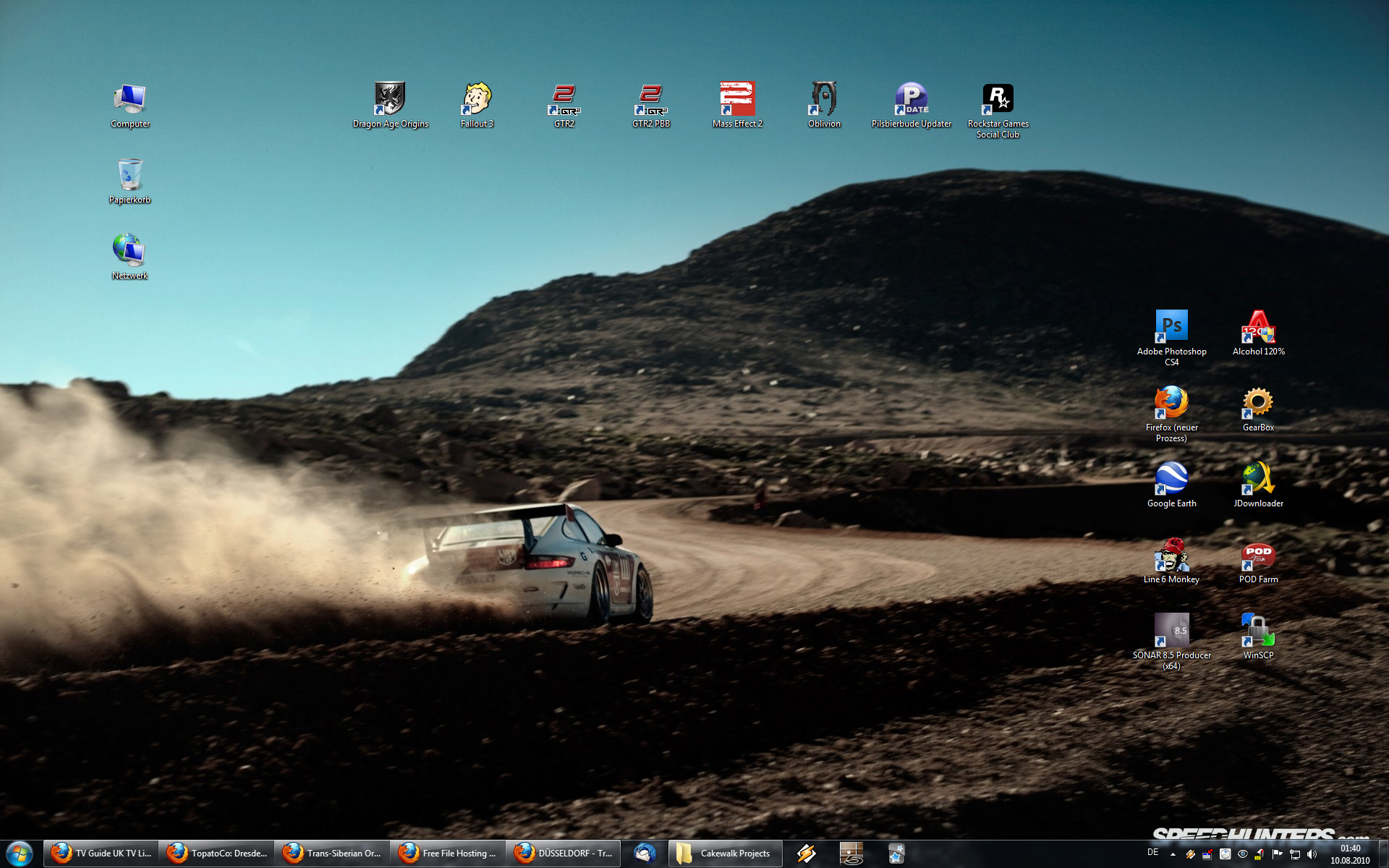Switch to the Cakewalk Projects taskbar folder

click(x=725, y=854)
